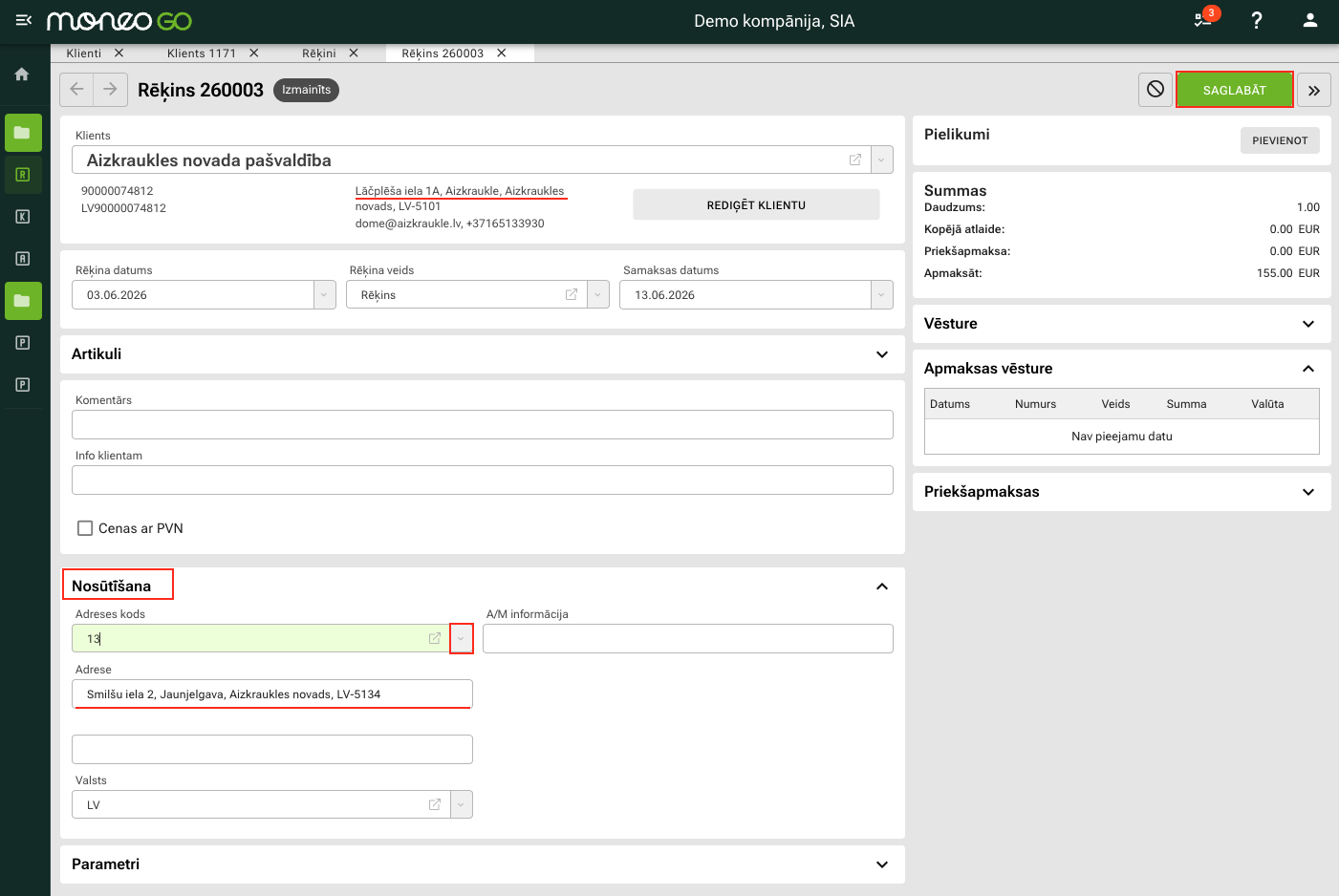Screen dimensions: 1339x896
Task: Expand more actions double-chevron button
Action: pos(1314,90)
